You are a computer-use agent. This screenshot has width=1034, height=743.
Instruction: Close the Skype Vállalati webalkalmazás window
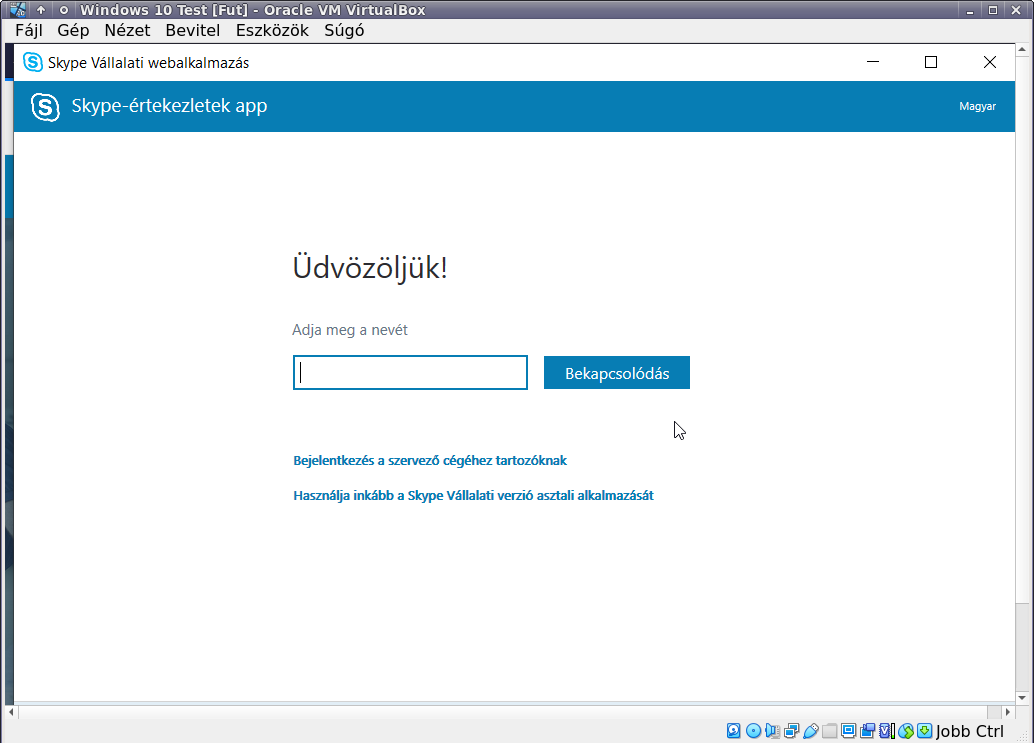(990, 62)
